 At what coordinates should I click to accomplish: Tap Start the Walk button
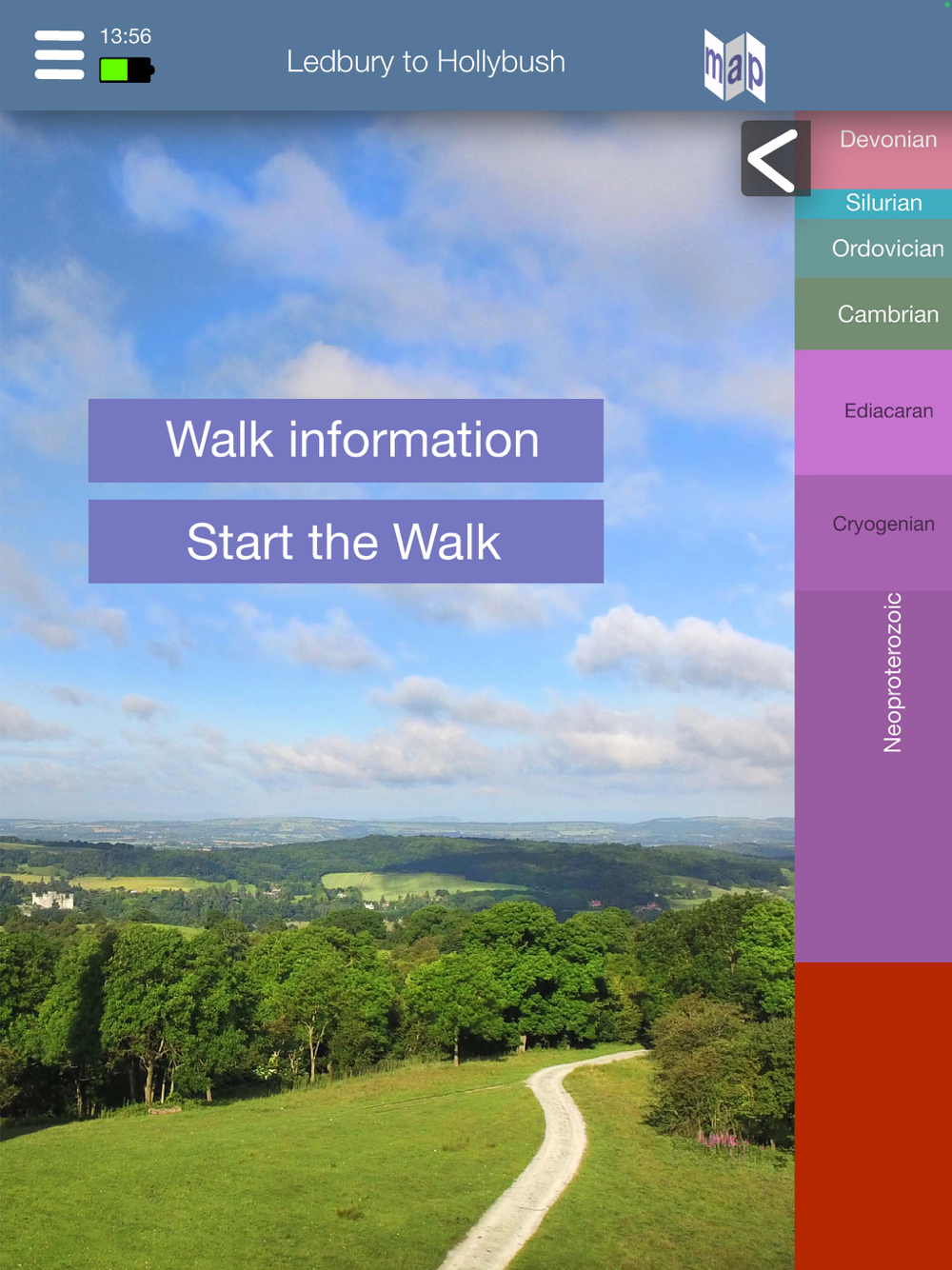coord(346,542)
